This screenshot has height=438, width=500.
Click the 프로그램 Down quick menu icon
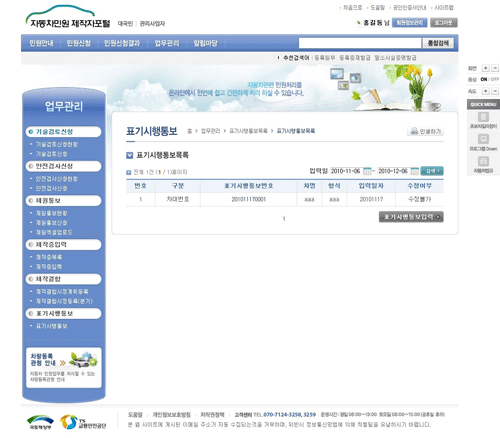[483, 139]
